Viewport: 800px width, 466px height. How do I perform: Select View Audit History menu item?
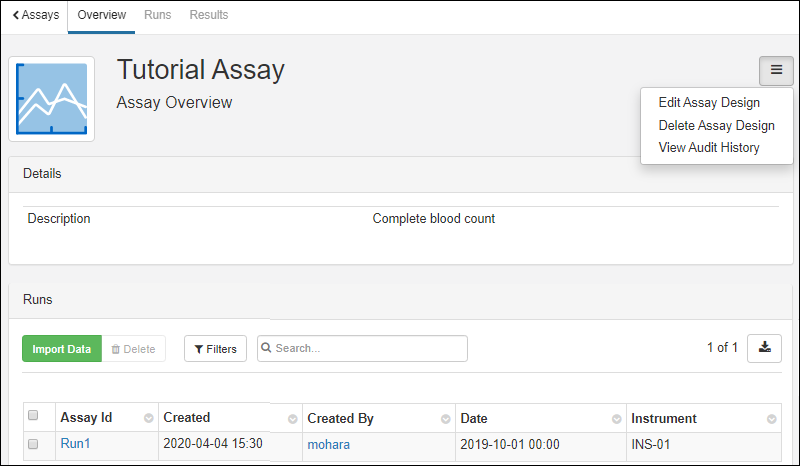(x=709, y=148)
